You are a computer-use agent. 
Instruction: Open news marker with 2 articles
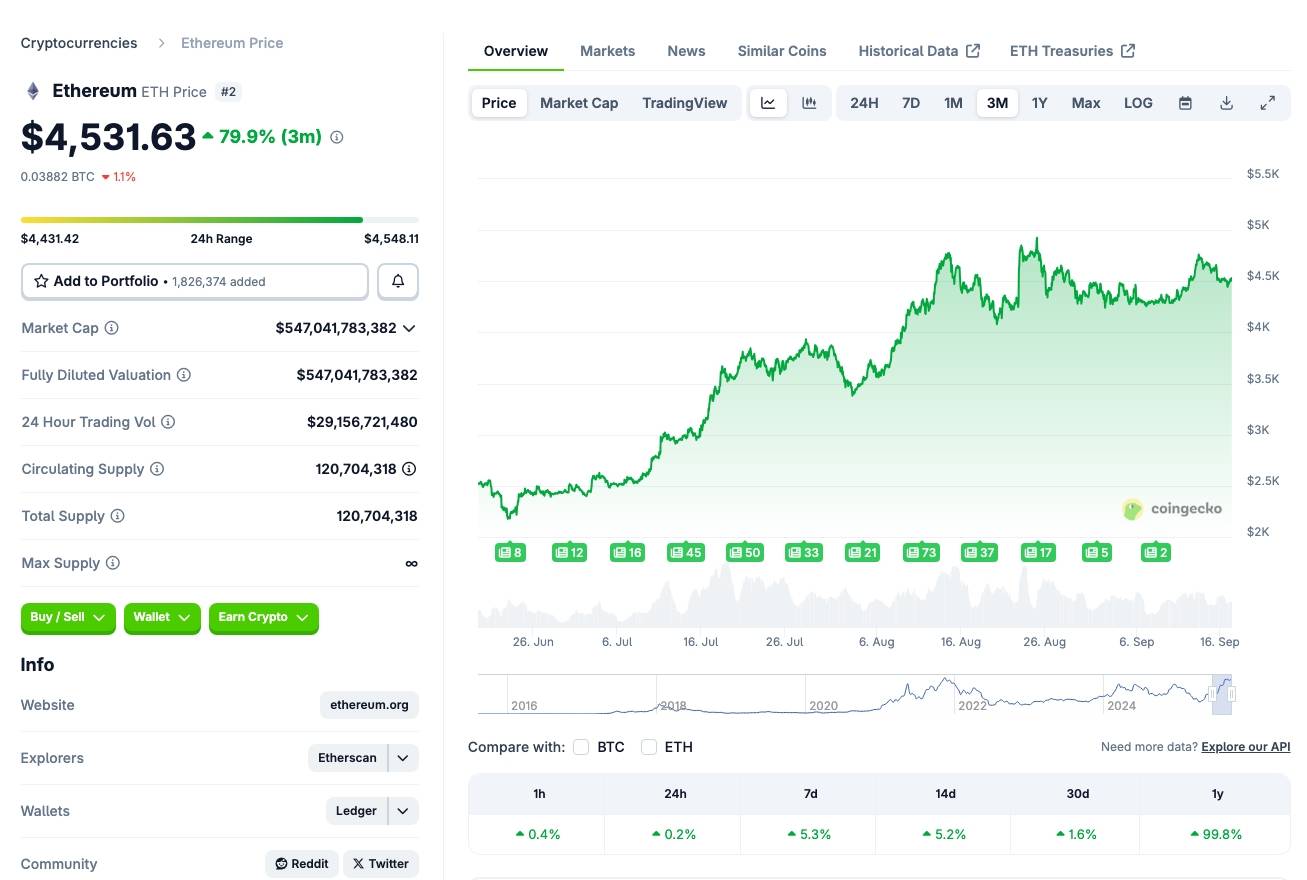pyautogui.click(x=1156, y=552)
